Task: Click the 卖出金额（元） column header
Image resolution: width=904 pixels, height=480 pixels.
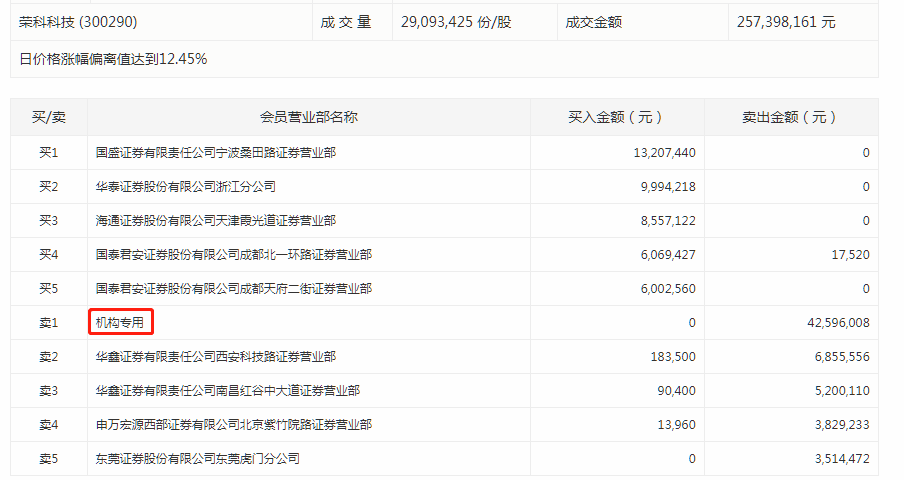Action: 790,118
